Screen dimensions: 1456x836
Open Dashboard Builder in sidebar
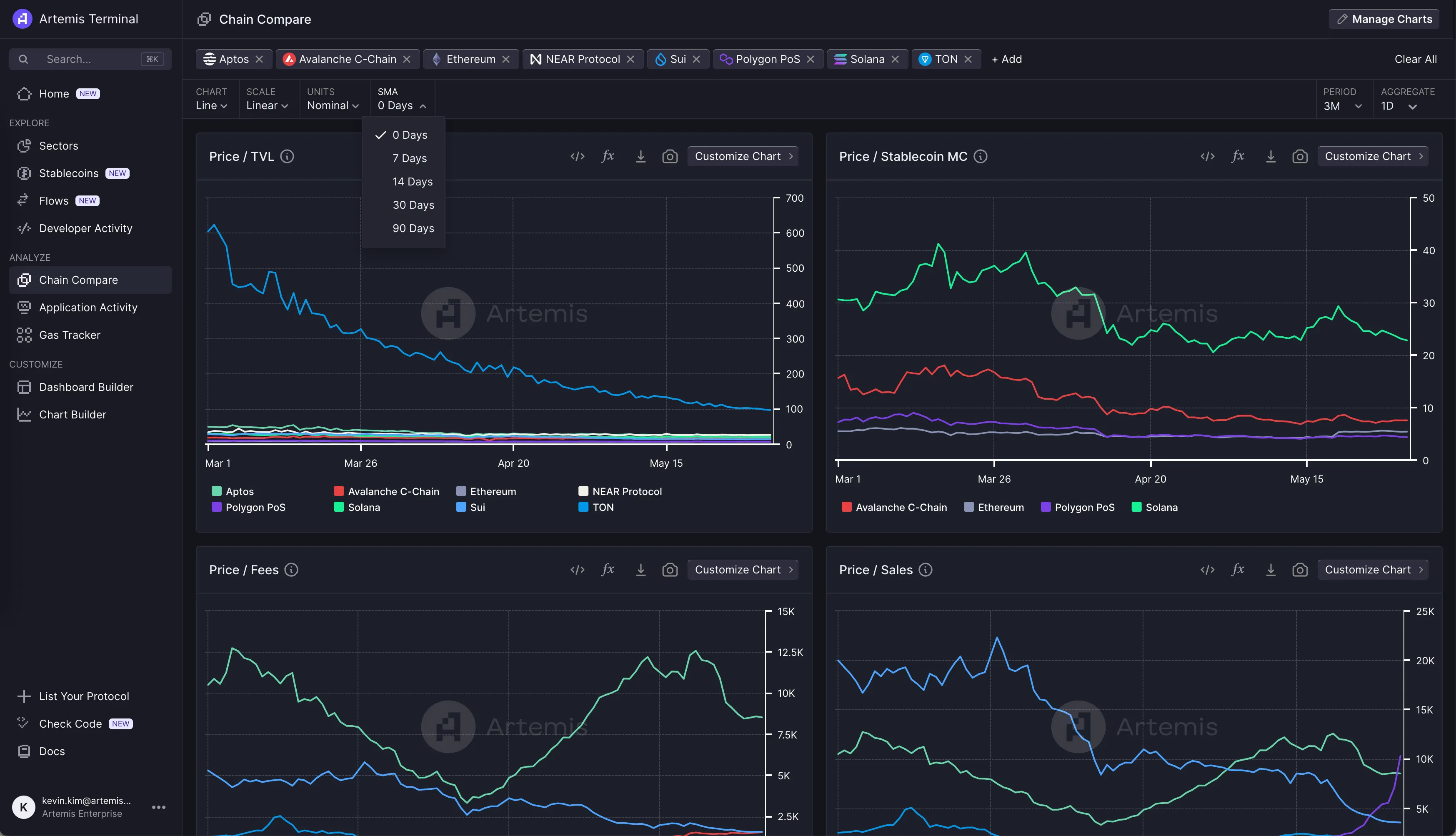pyautogui.click(x=90, y=388)
